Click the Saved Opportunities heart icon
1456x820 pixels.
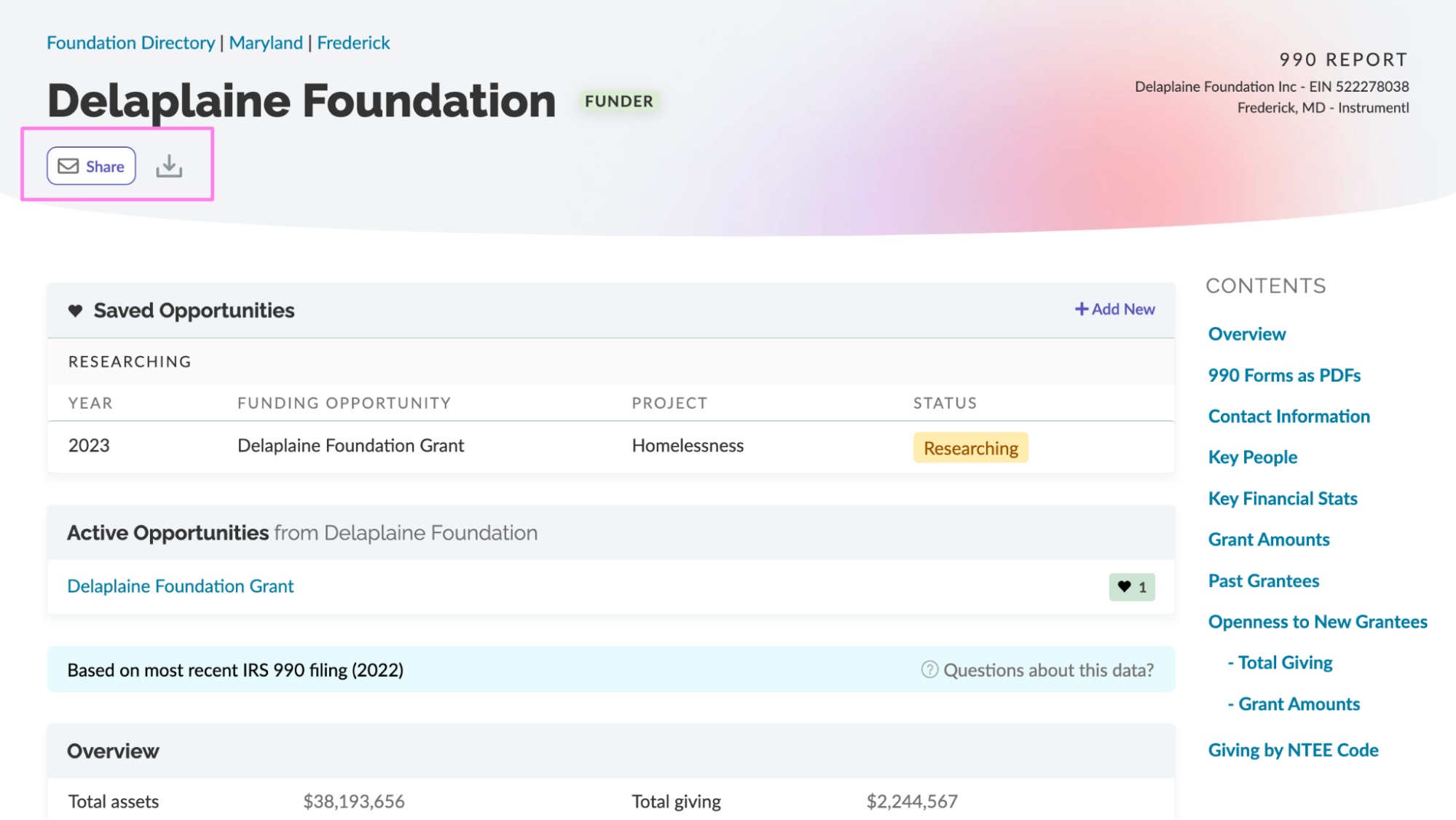(75, 311)
